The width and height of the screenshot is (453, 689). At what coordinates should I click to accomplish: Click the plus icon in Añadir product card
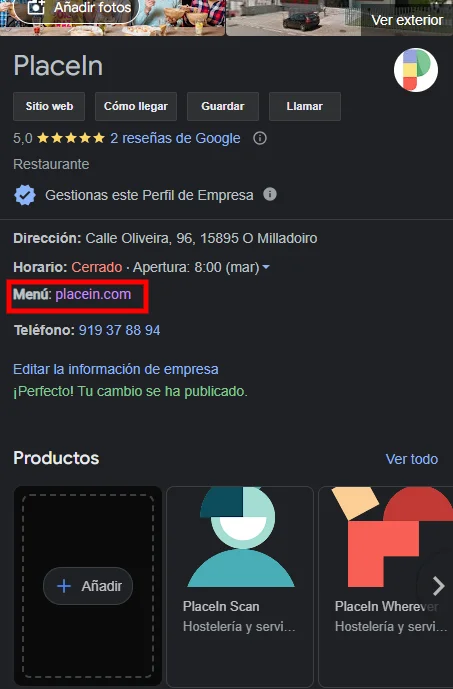(x=64, y=586)
